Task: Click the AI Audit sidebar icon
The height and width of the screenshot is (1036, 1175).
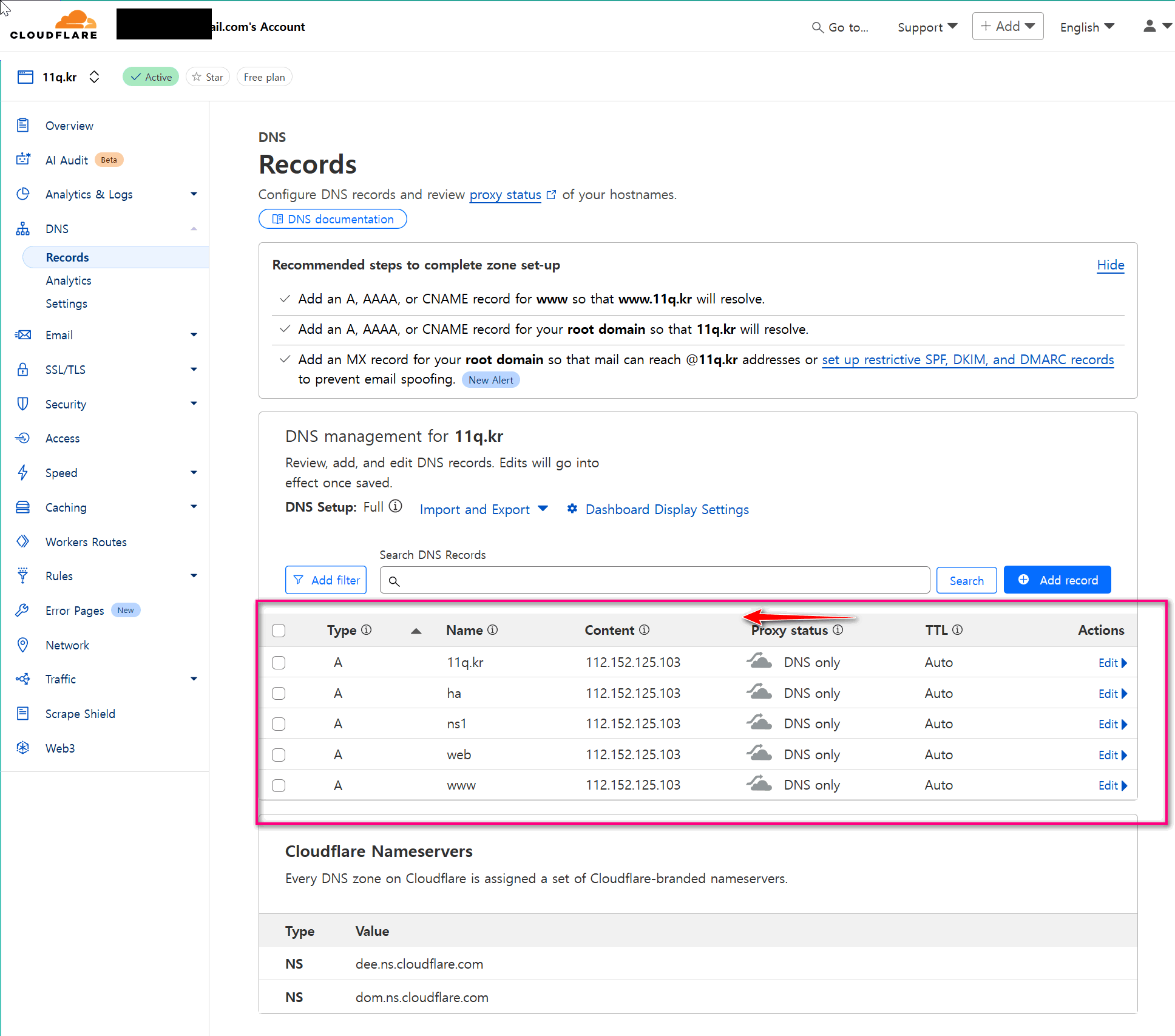Action: pyautogui.click(x=23, y=159)
